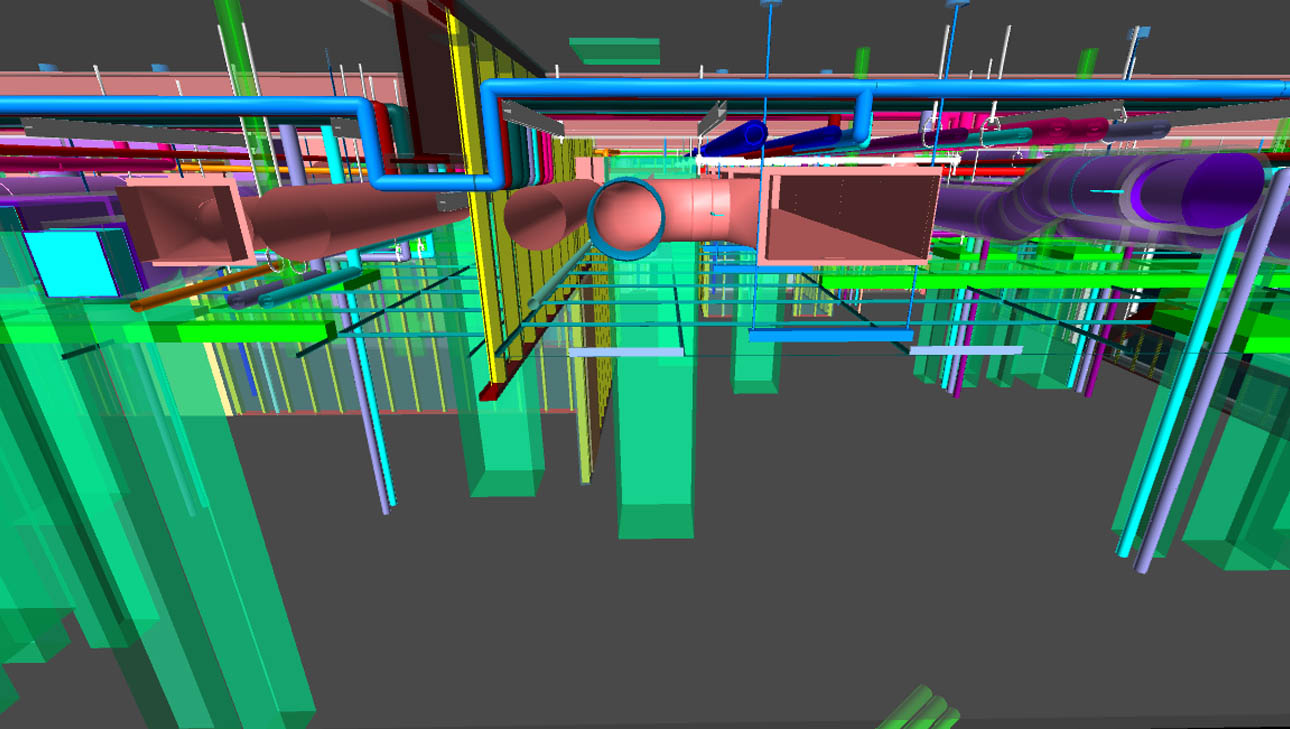Click the green pipe bundle at bottom right

(x=920, y=708)
